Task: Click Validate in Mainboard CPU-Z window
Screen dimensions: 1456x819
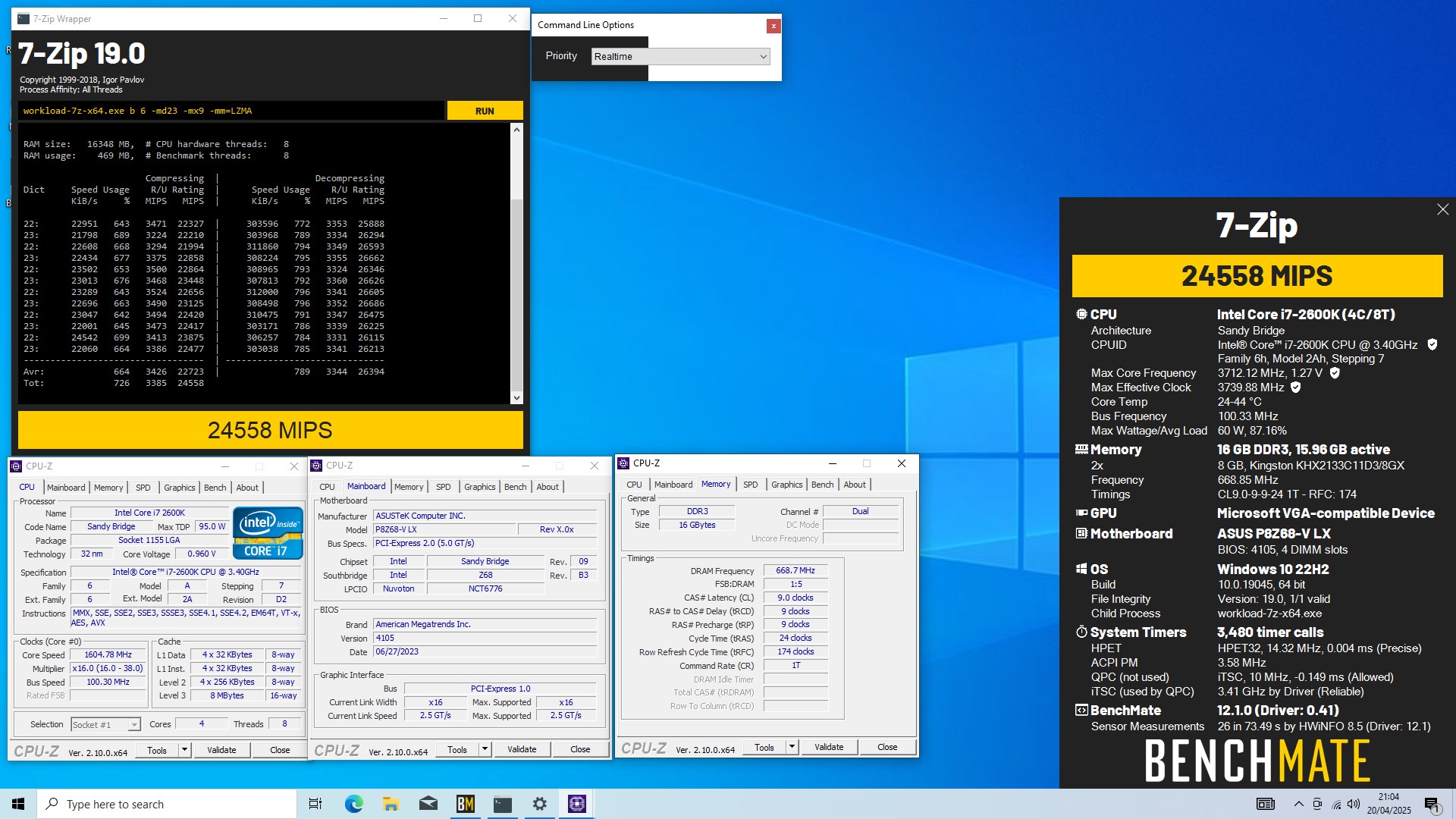Action: coord(522,749)
